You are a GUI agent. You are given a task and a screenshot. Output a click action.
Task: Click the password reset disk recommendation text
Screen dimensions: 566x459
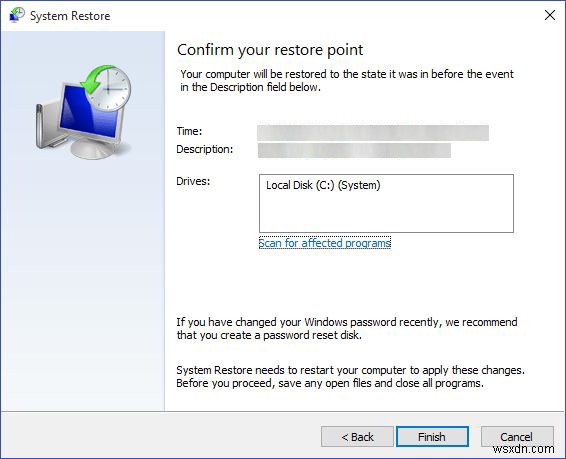347,328
